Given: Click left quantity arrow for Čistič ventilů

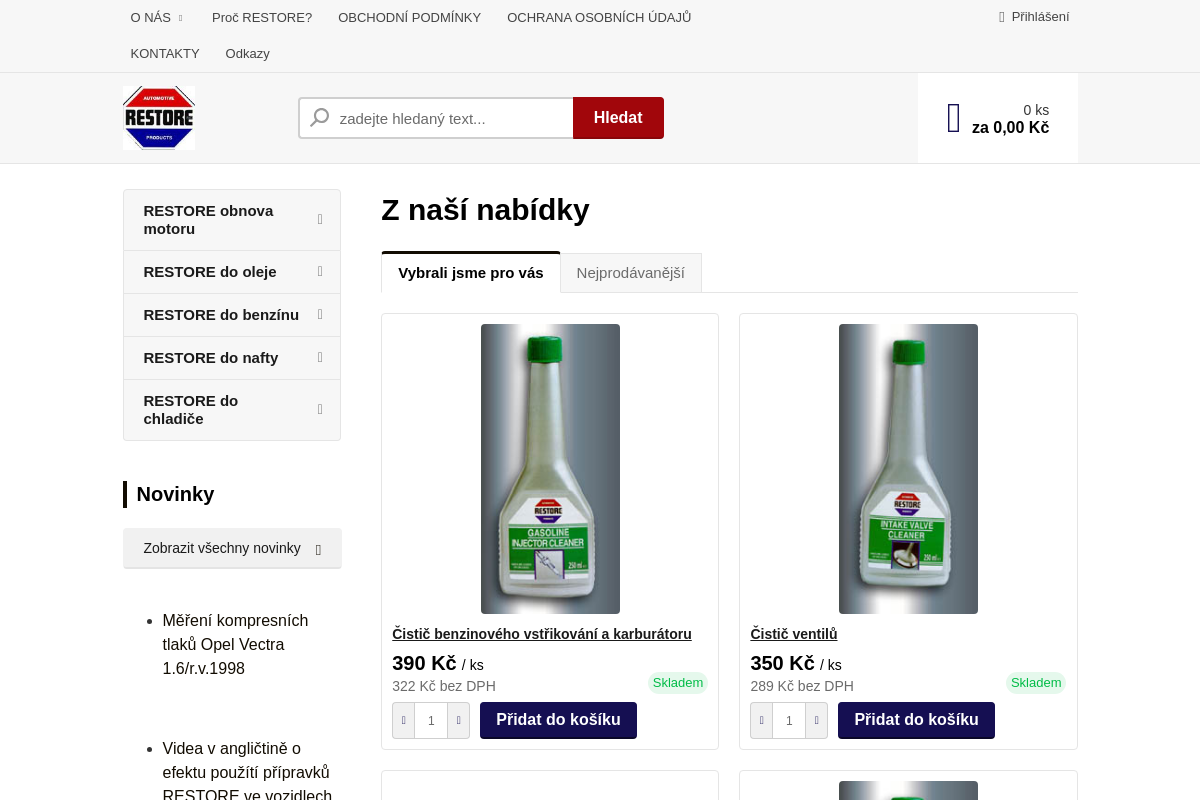Looking at the screenshot, I should [762, 720].
